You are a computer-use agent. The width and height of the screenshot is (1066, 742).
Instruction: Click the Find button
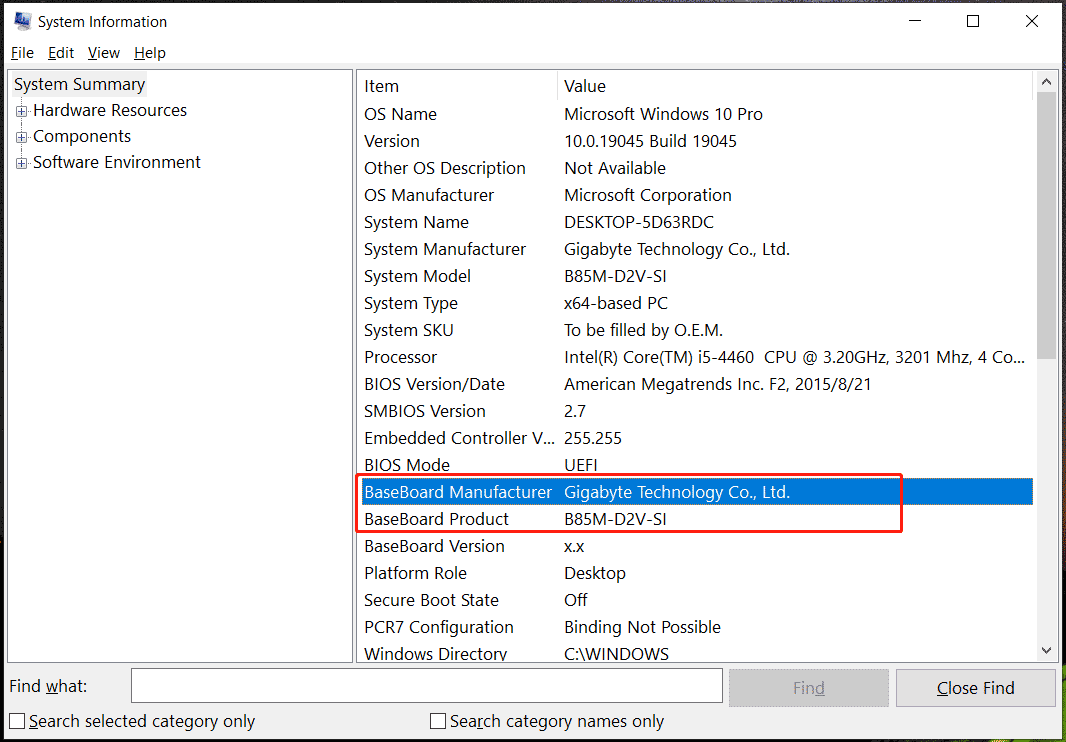click(808, 688)
